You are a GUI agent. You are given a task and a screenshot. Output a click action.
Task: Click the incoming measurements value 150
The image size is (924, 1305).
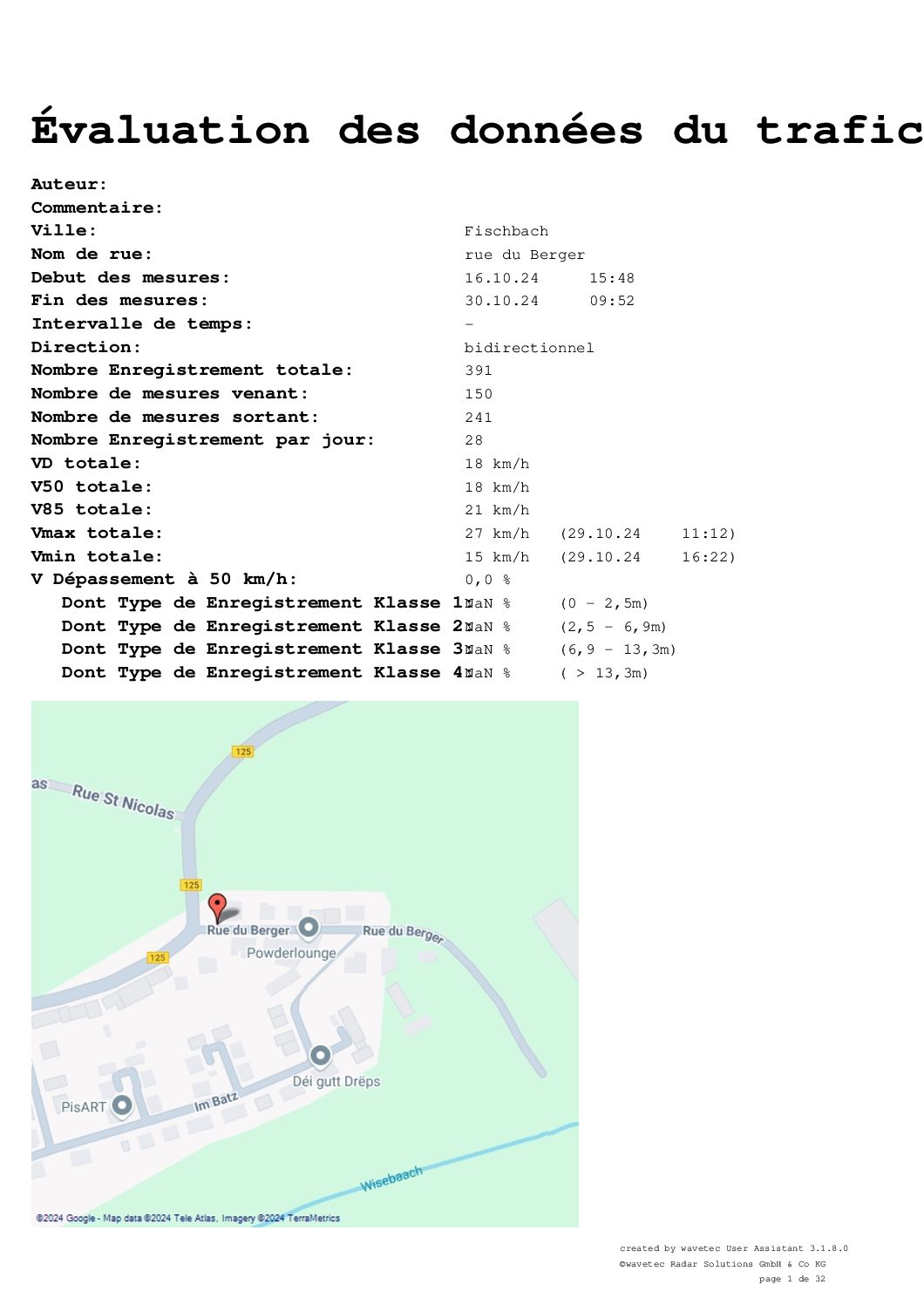(x=479, y=394)
